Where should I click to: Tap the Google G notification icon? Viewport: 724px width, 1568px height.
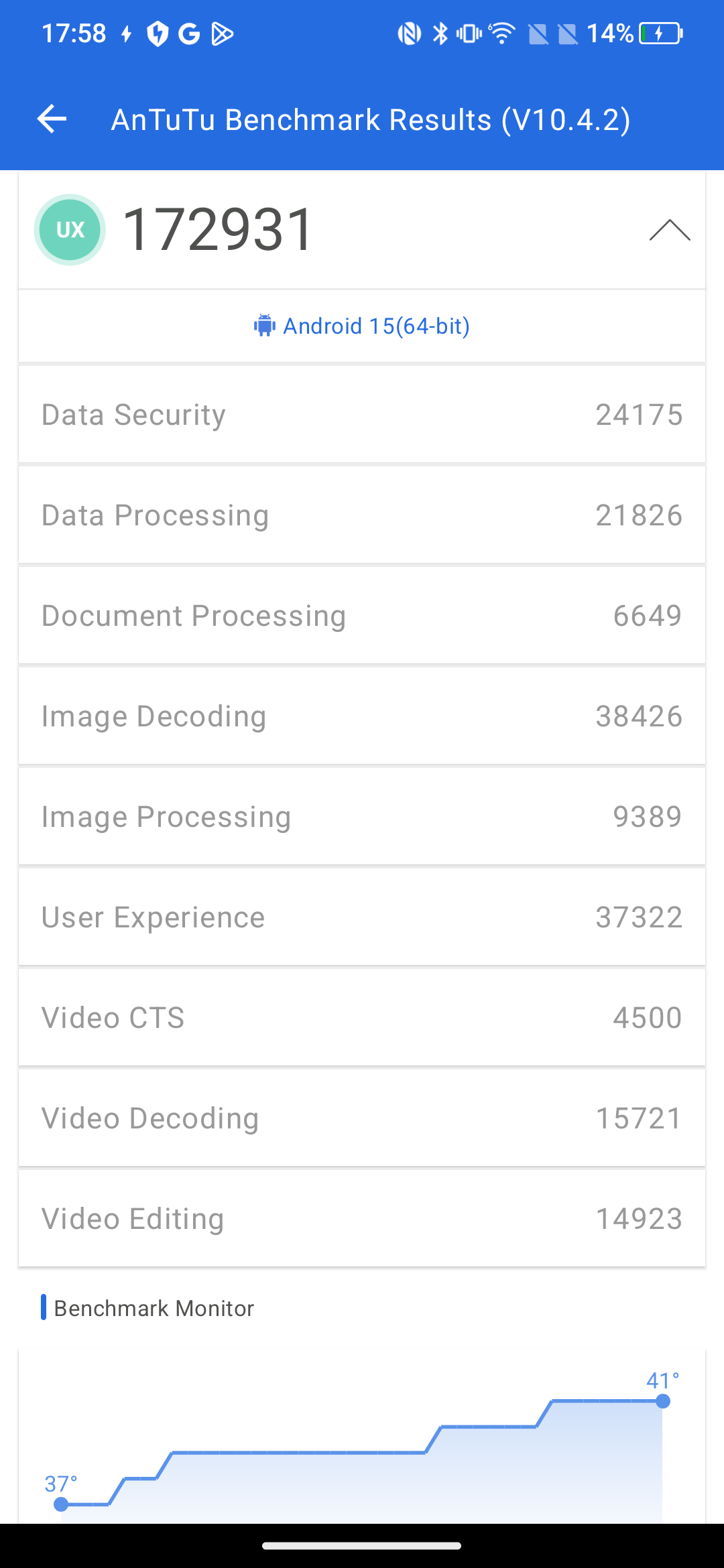tap(189, 33)
